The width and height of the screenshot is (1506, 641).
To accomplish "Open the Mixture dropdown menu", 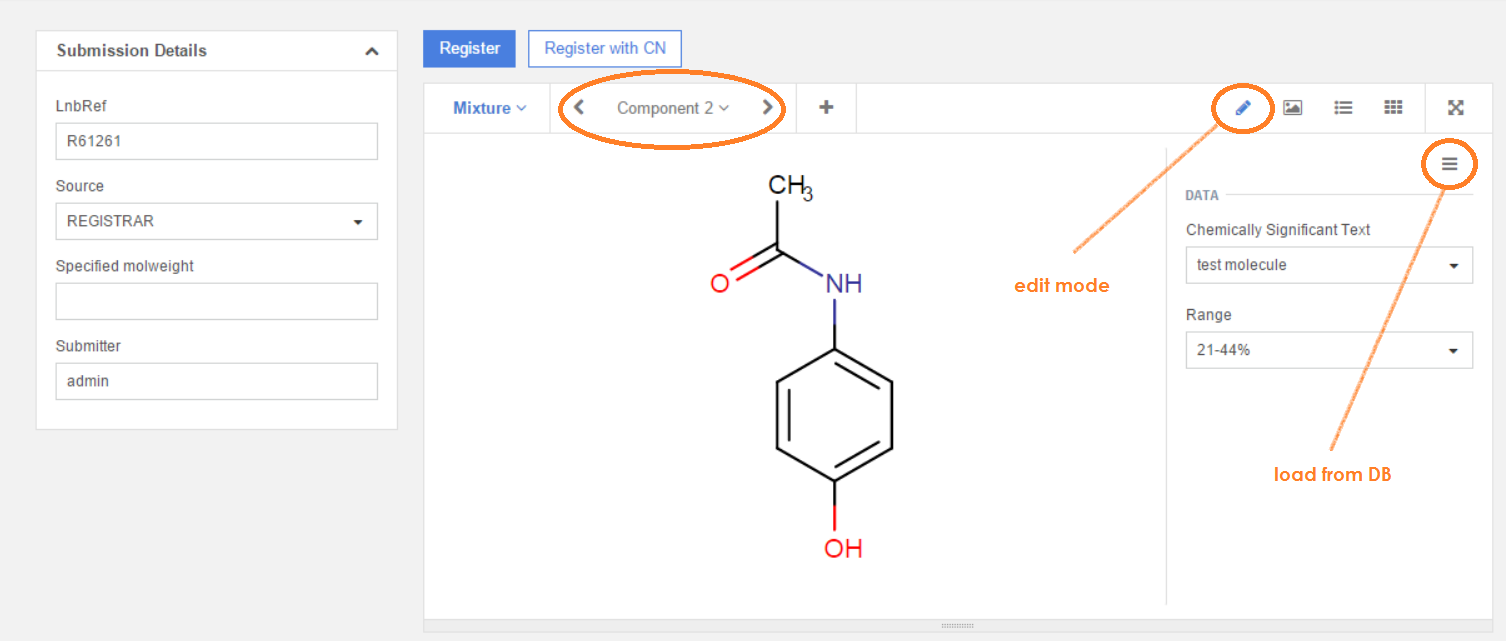I will (x=489, y=108).
